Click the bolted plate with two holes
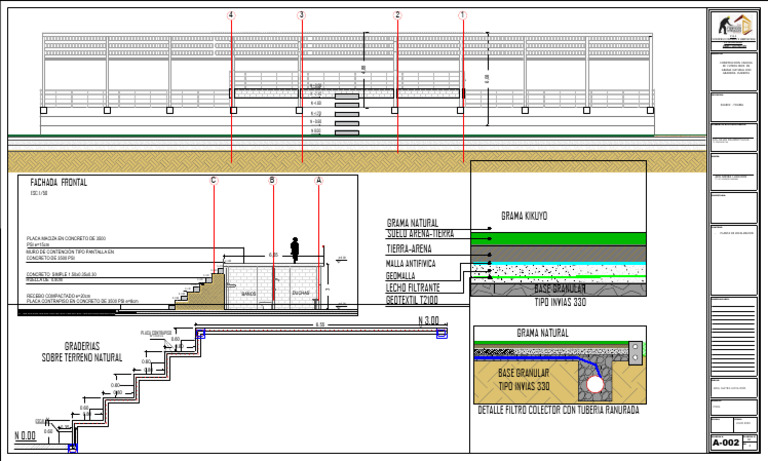 pos(635,353)
